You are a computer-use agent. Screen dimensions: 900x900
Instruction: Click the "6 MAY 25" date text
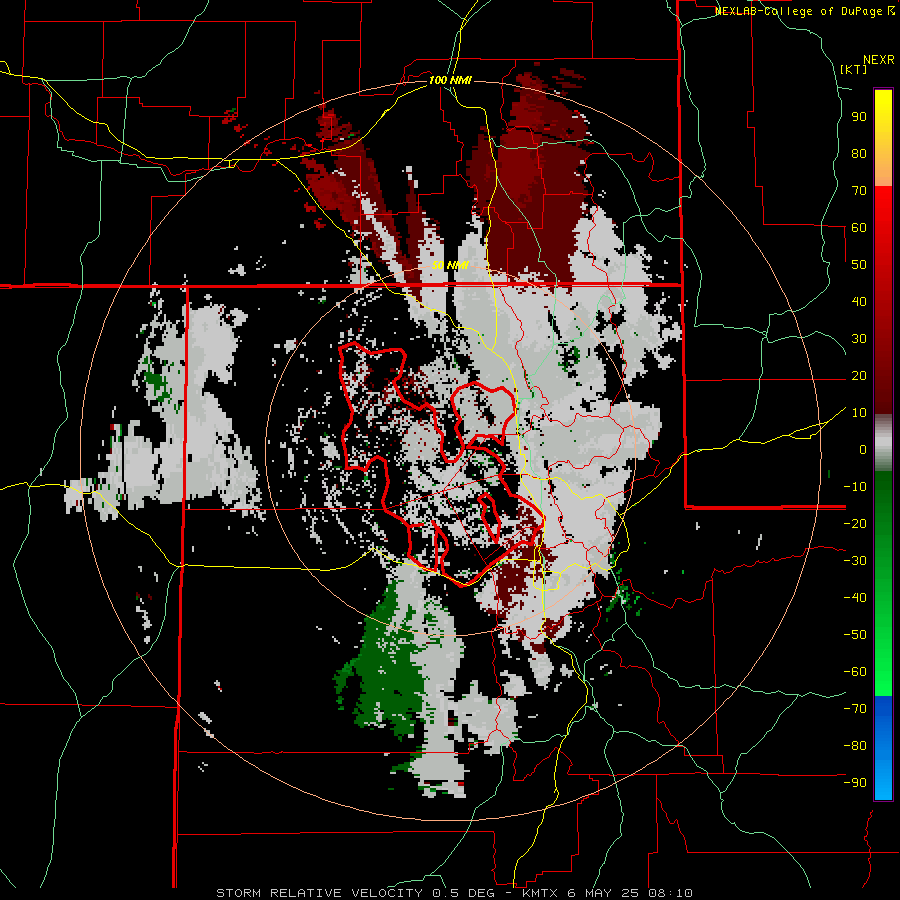604,893
